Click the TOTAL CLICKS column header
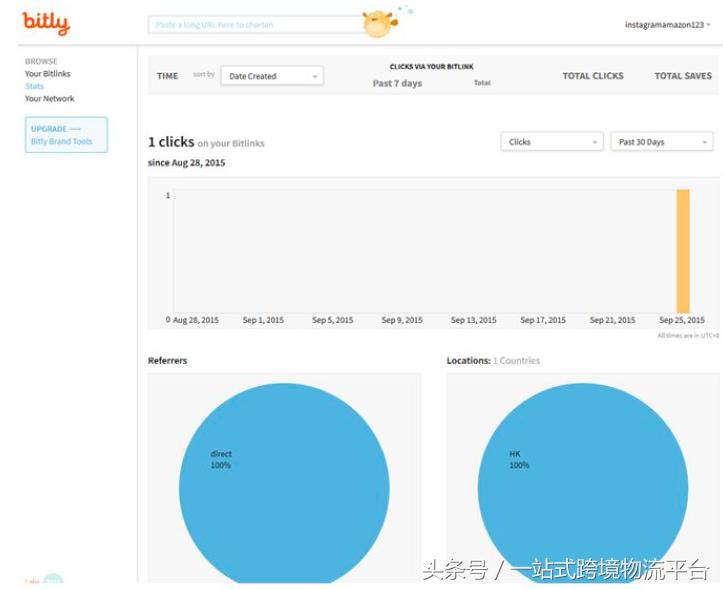This screenshot has width=723, height=589. [x=593, y=76]
